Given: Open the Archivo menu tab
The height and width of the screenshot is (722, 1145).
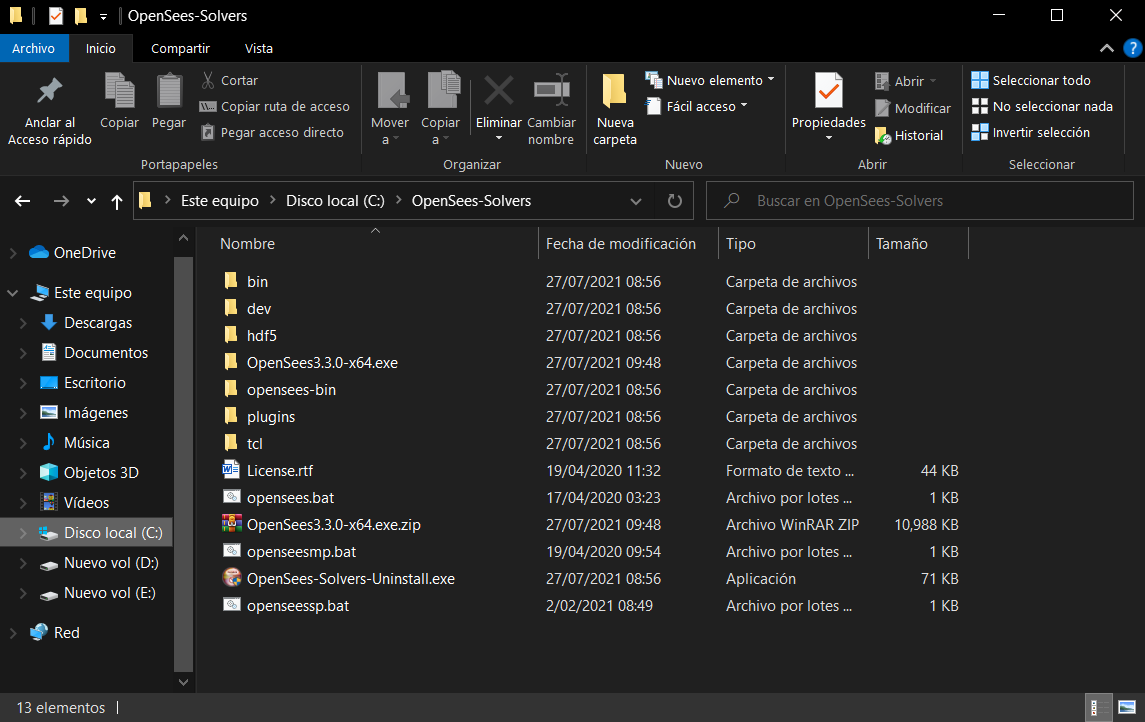Looking at the screenshot, I should tap(34, 48).
